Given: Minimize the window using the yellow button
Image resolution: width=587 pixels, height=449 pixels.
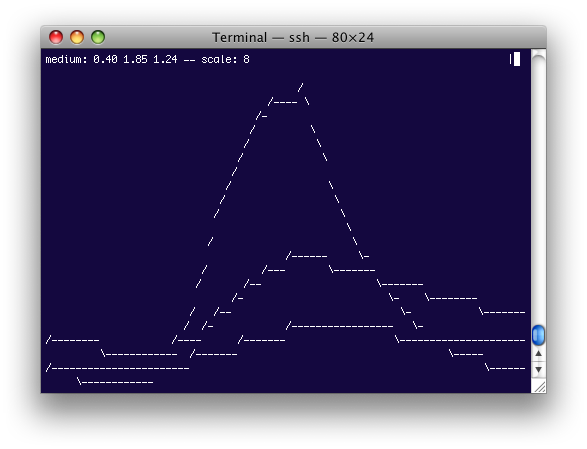Looking at the screenshot, I should [77, 37].
